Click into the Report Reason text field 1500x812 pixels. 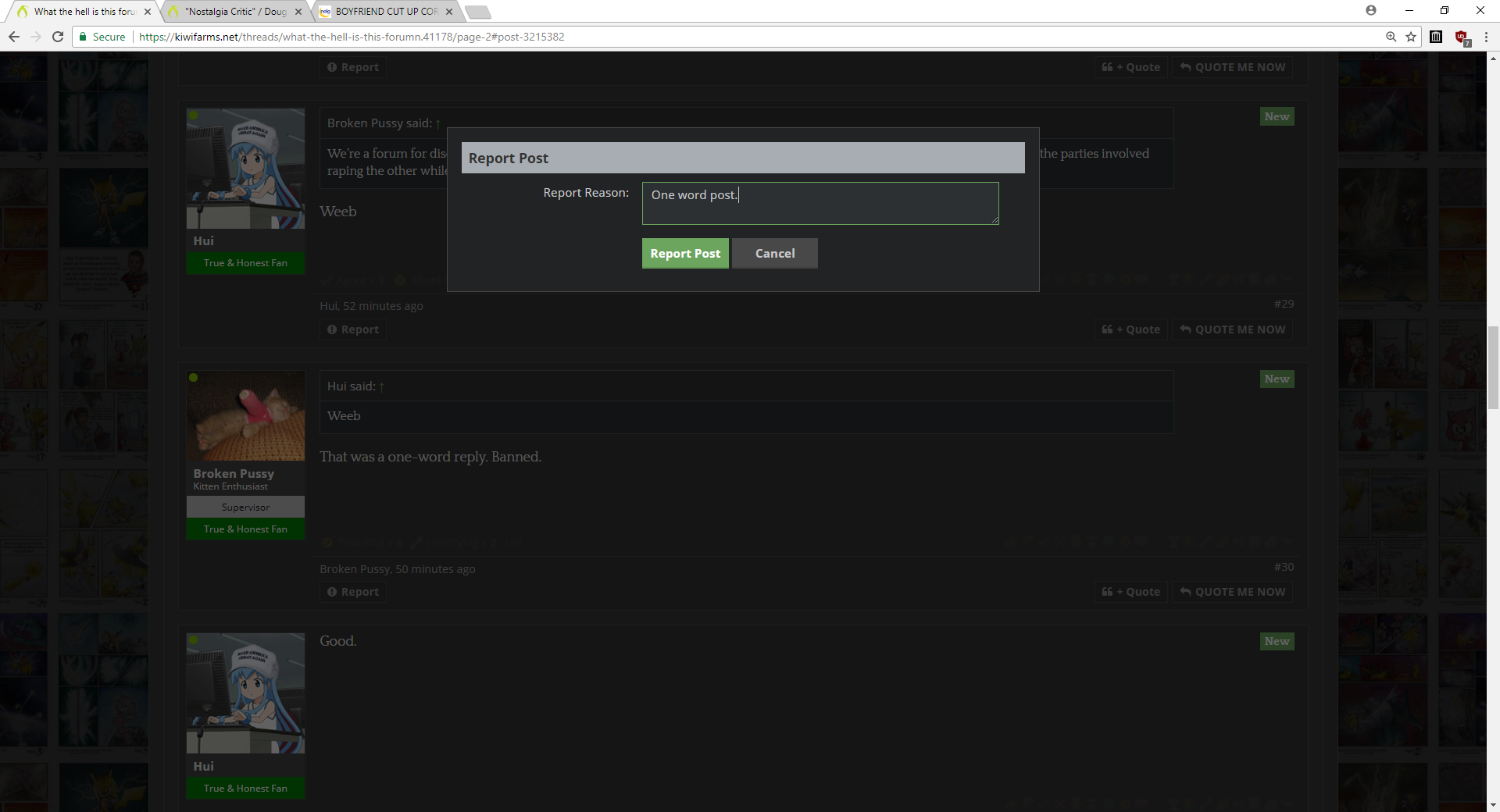(x=820, y=203)
